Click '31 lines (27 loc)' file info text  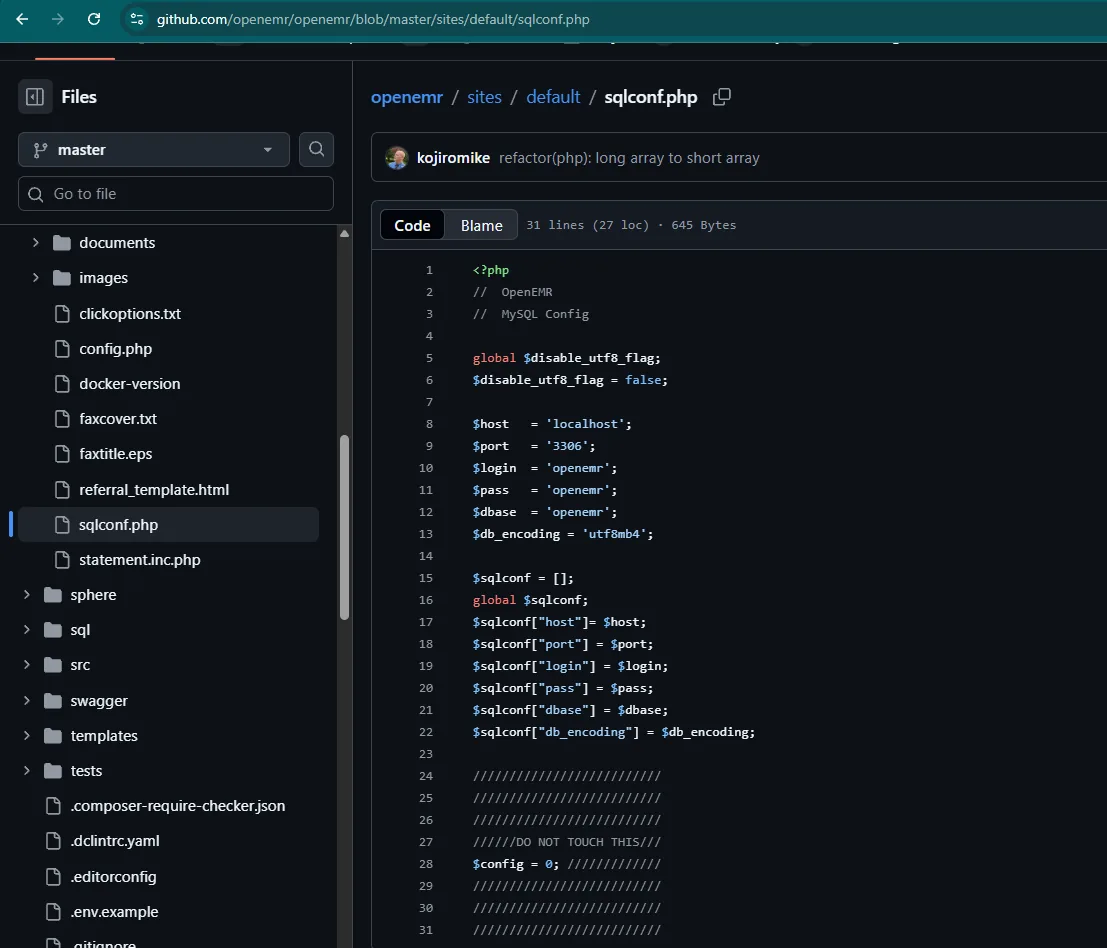[x=587, y=225]
